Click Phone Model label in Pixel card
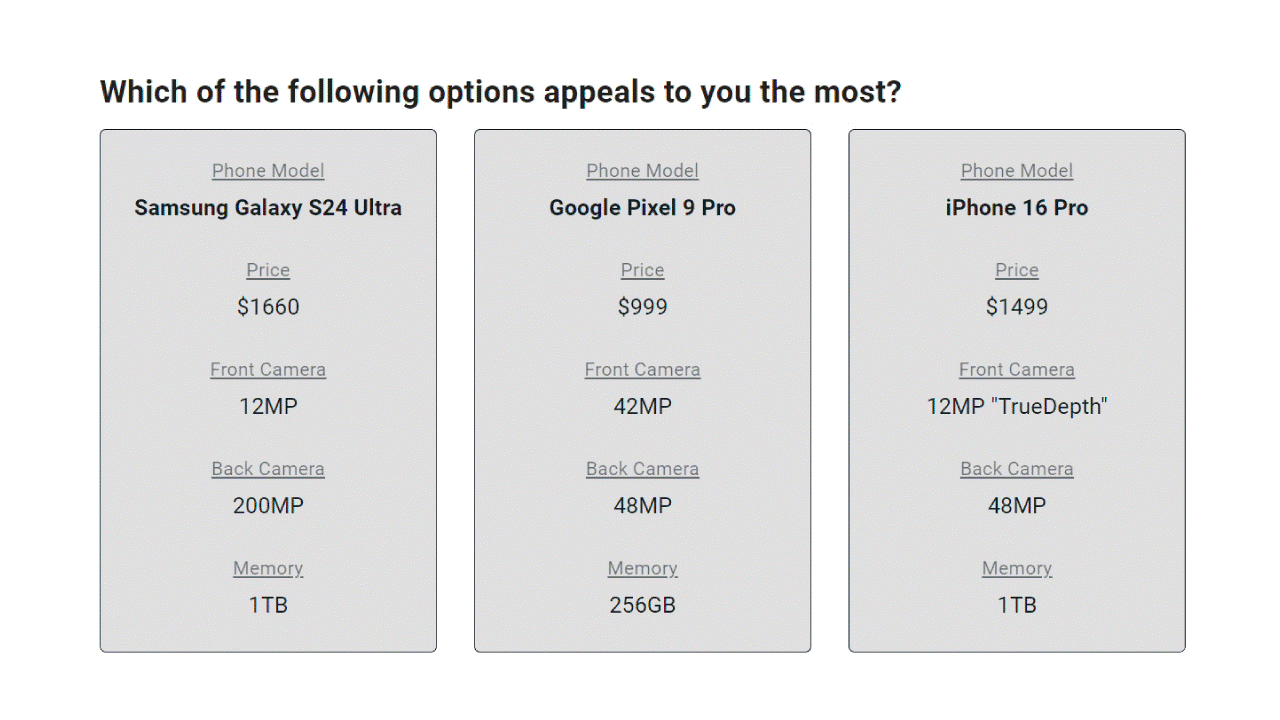The width and height of the screenshot is (1280, 720). coord(642,171)
